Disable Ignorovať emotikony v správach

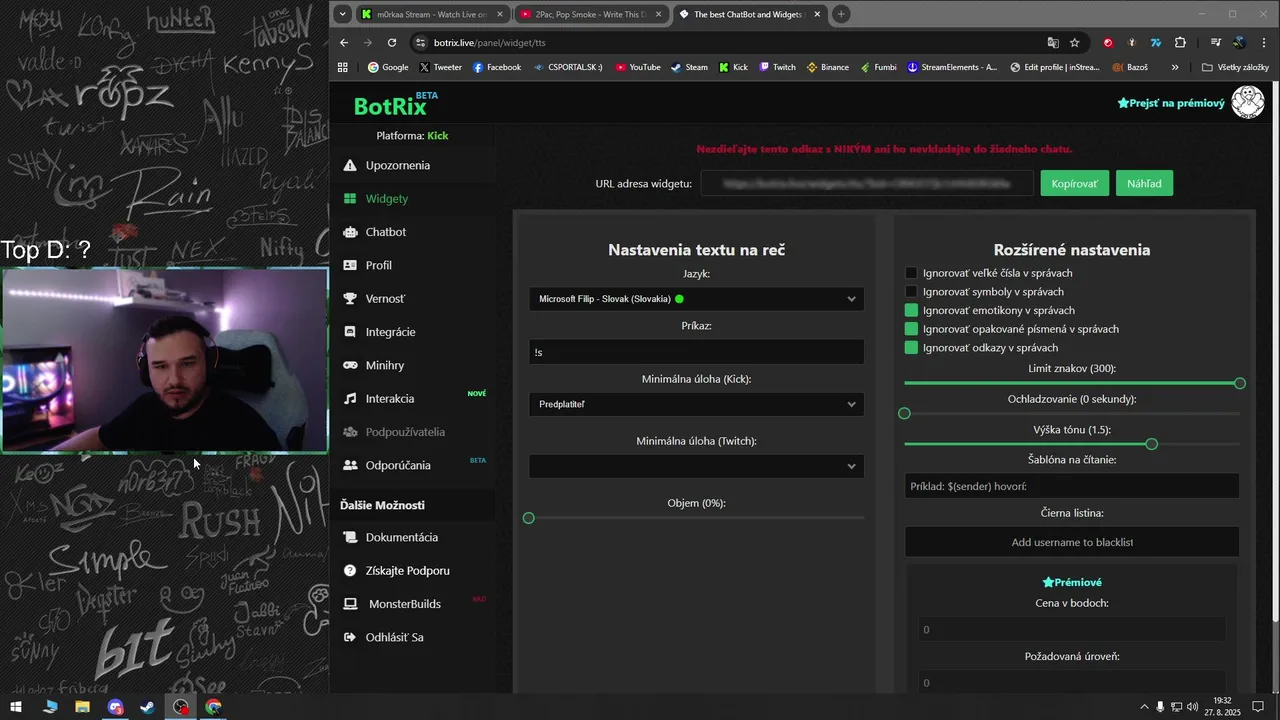(x=911, y=310)
